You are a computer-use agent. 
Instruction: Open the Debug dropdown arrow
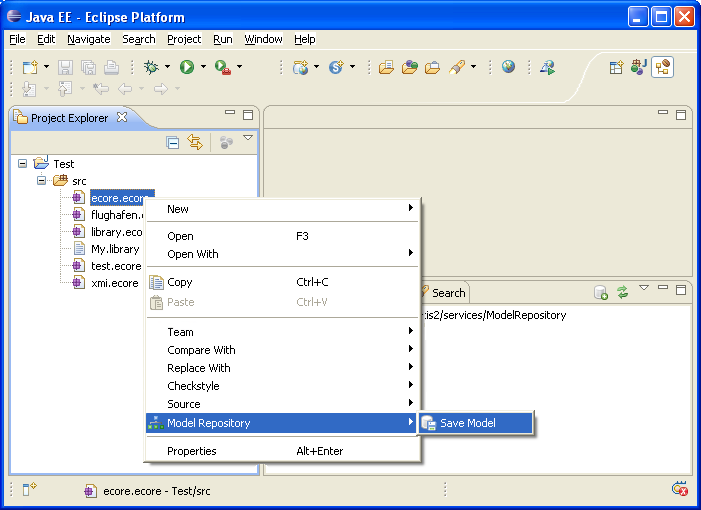(x=167, y=67)
